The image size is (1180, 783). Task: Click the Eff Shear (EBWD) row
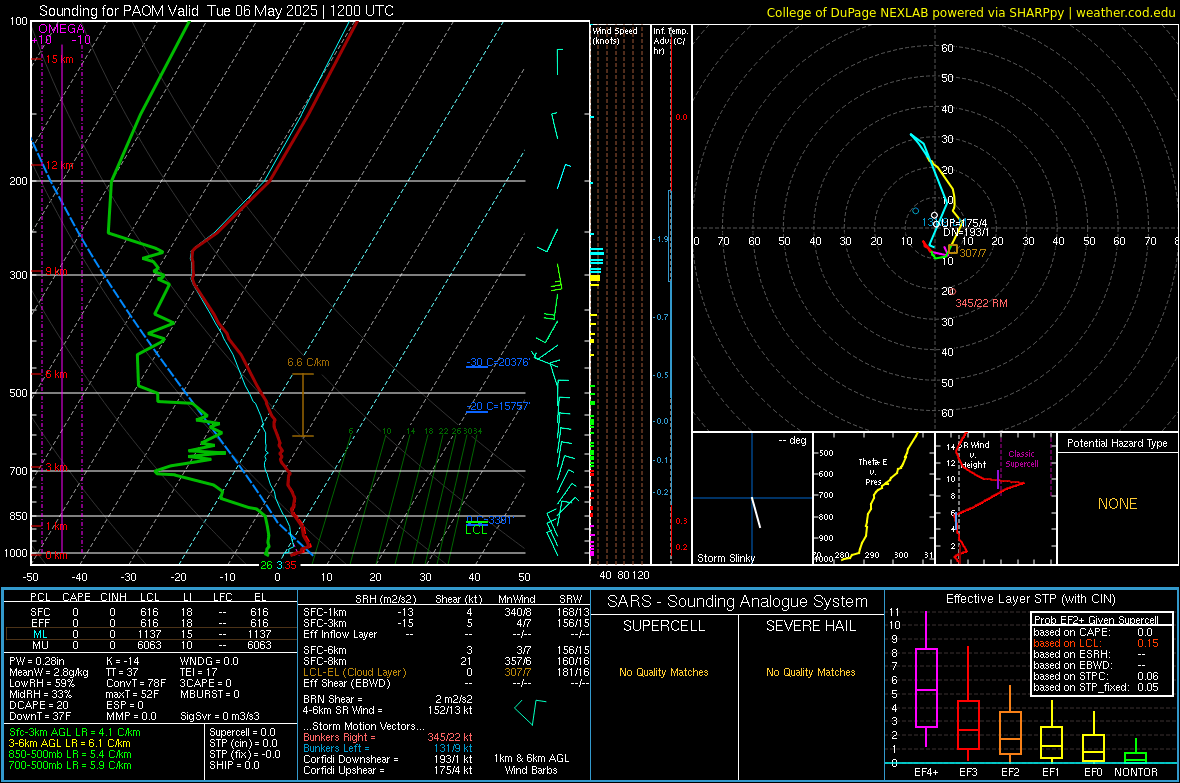coord(446,683)
